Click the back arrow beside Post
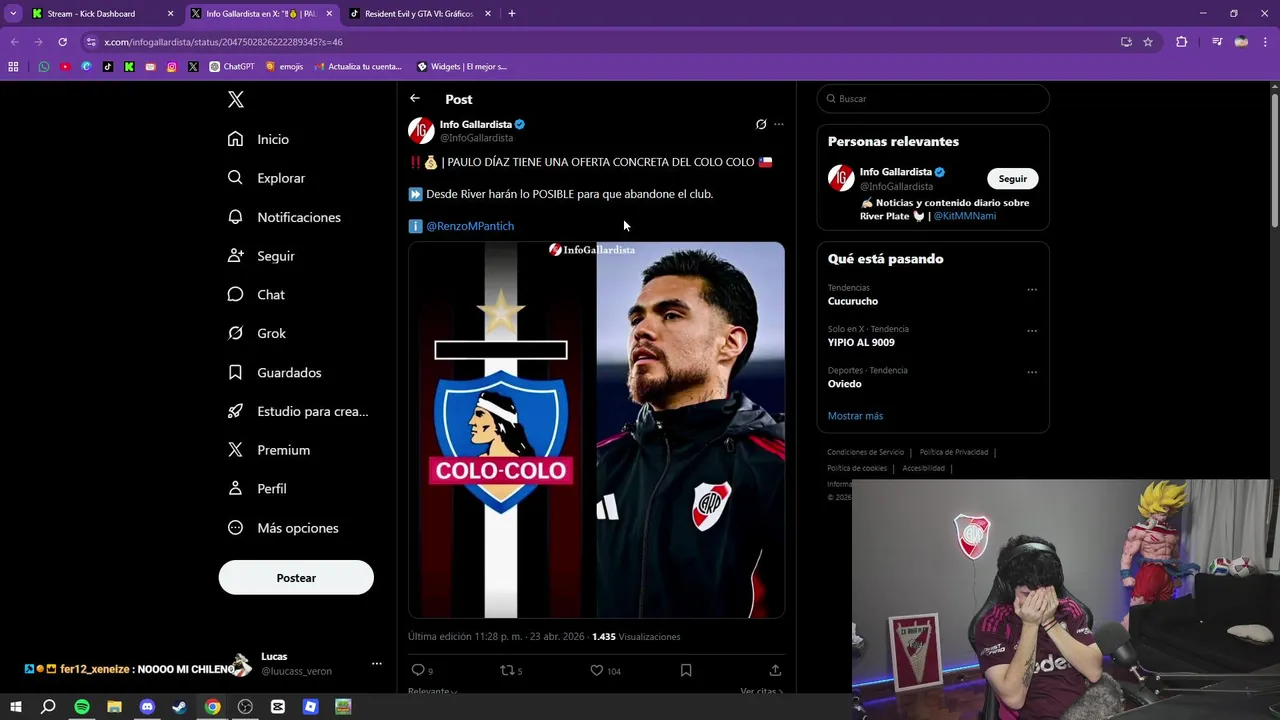 point(415,98)
